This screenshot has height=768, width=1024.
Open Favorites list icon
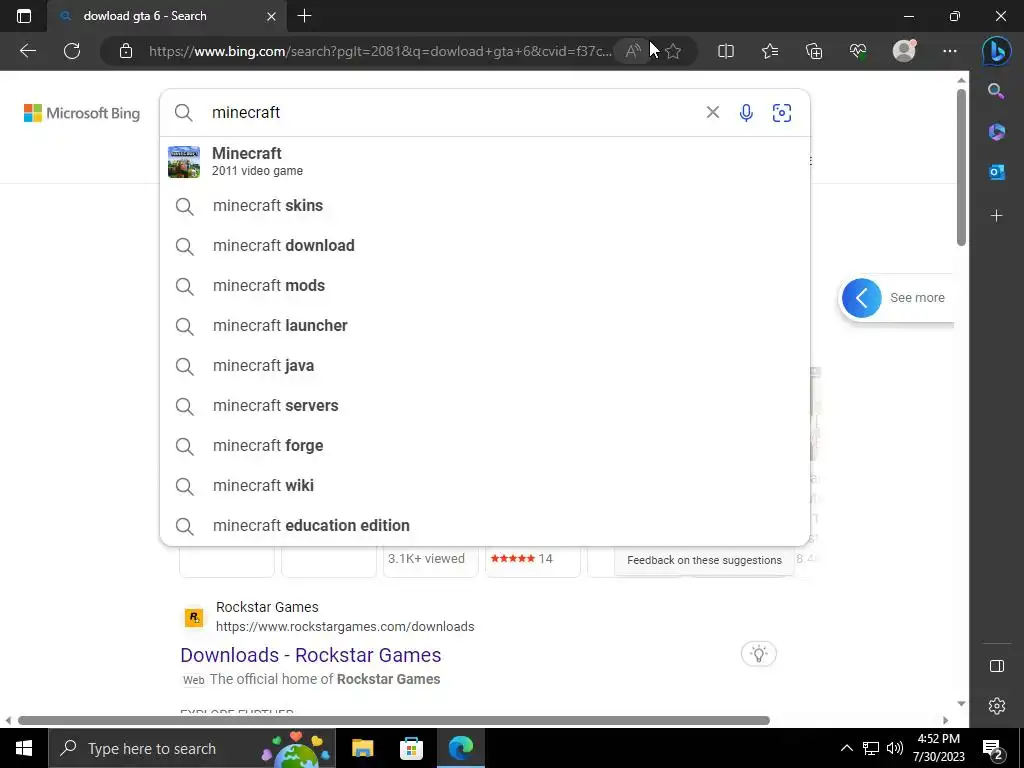pos(770,51)
